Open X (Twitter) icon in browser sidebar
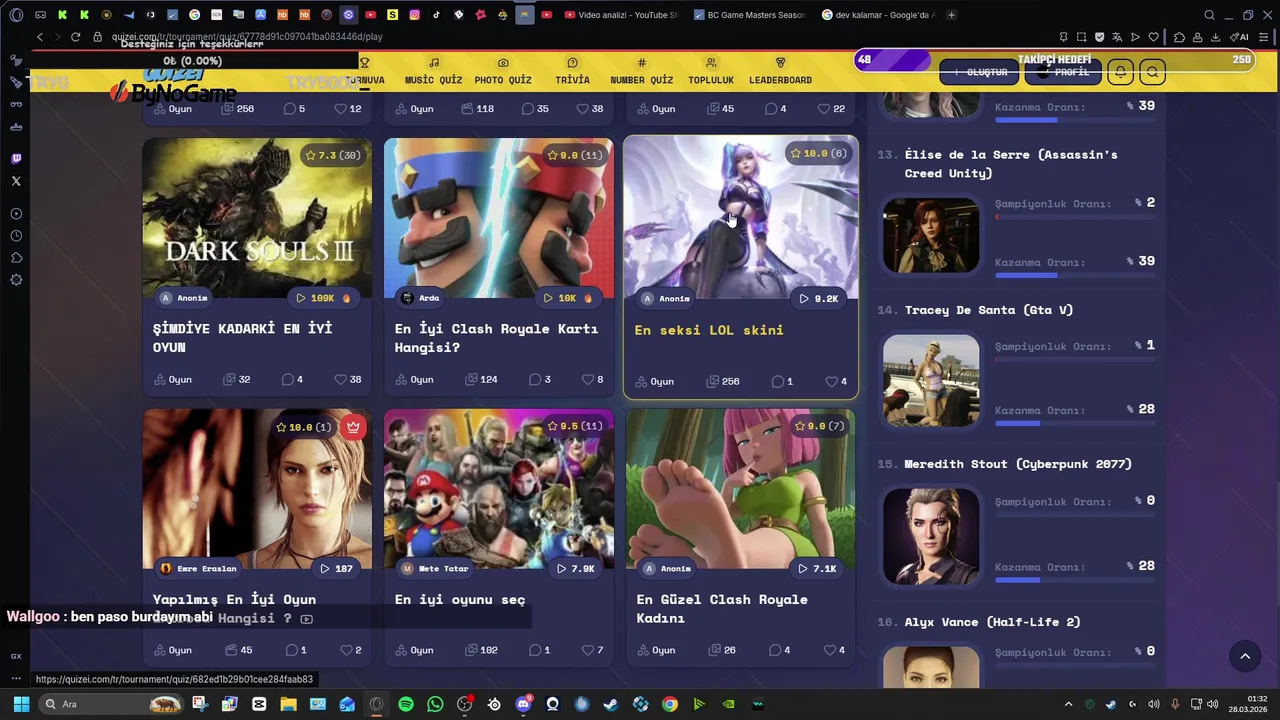This screenshot has width=1280, height=720. pyautogui.click(x=16, y=181)
